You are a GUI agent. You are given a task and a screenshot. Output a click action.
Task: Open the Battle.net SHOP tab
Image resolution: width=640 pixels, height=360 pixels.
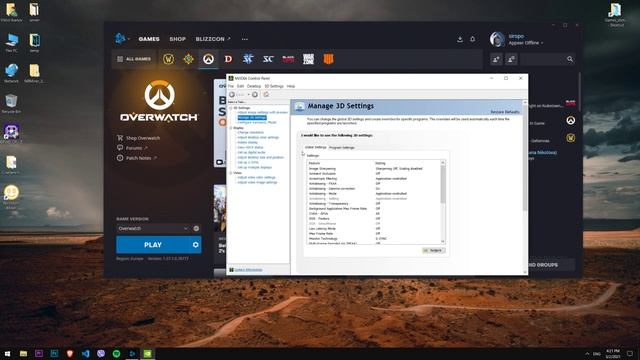click(178, 39)
